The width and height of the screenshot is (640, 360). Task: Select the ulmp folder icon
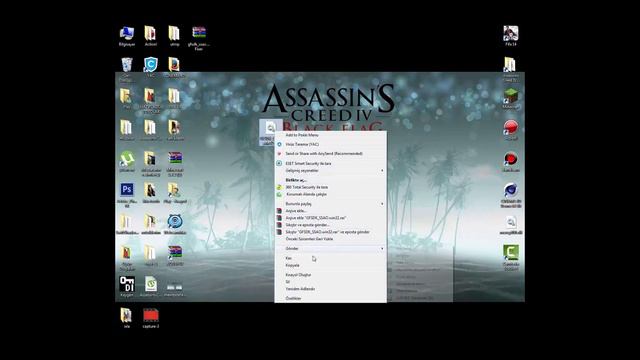[x=174, y=36]
